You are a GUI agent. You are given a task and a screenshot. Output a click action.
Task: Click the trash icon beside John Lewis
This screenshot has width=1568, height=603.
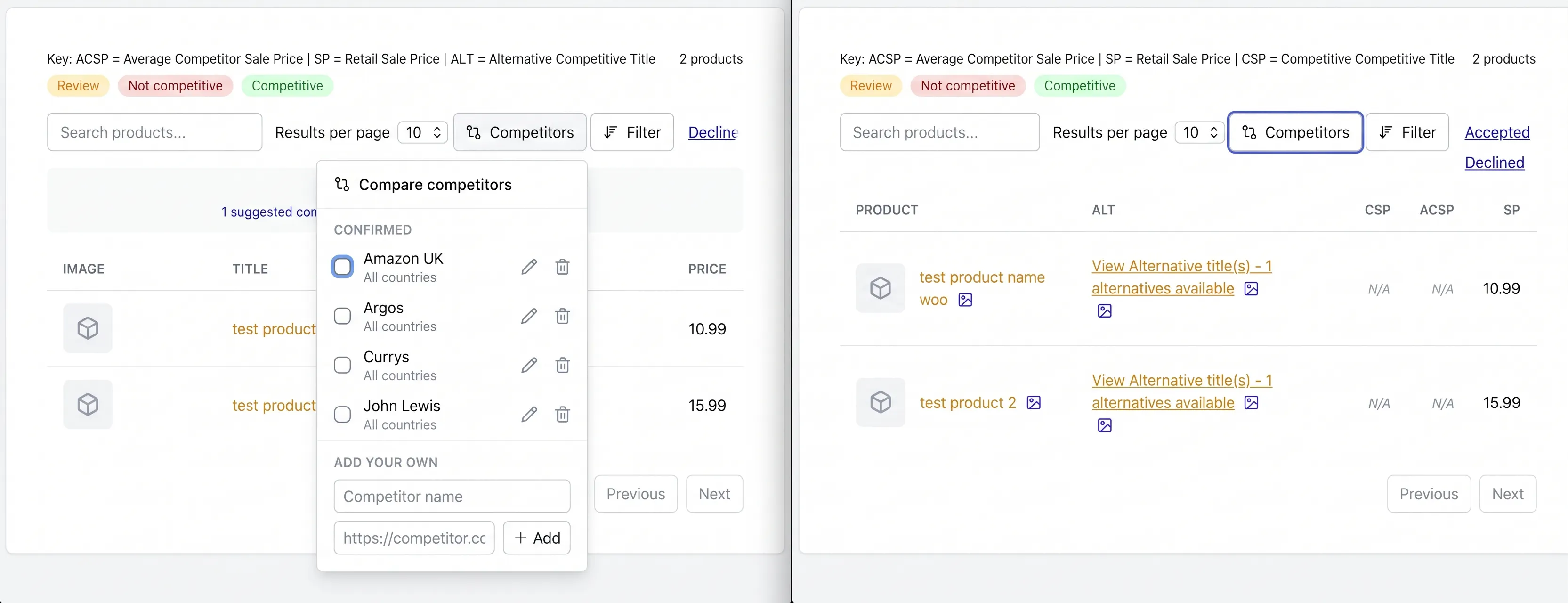(x=562, y=415)
